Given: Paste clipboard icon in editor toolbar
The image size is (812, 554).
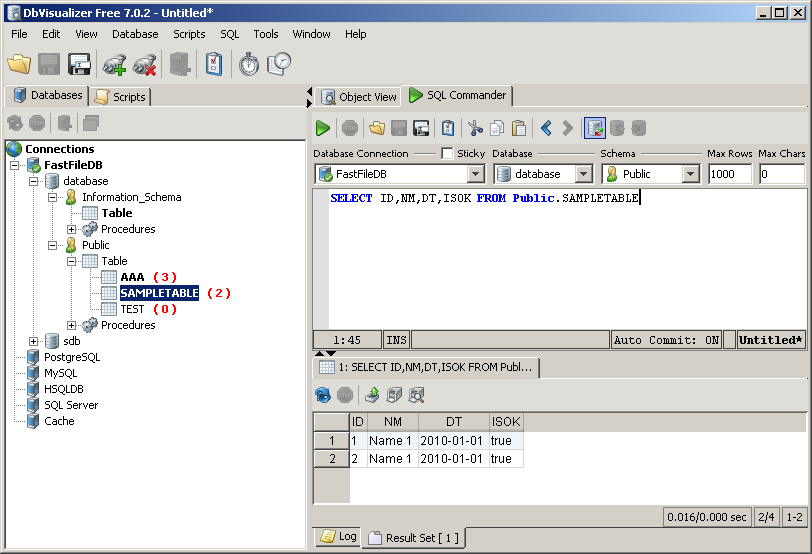Looking at the screenshot, I should pos(518,128).
